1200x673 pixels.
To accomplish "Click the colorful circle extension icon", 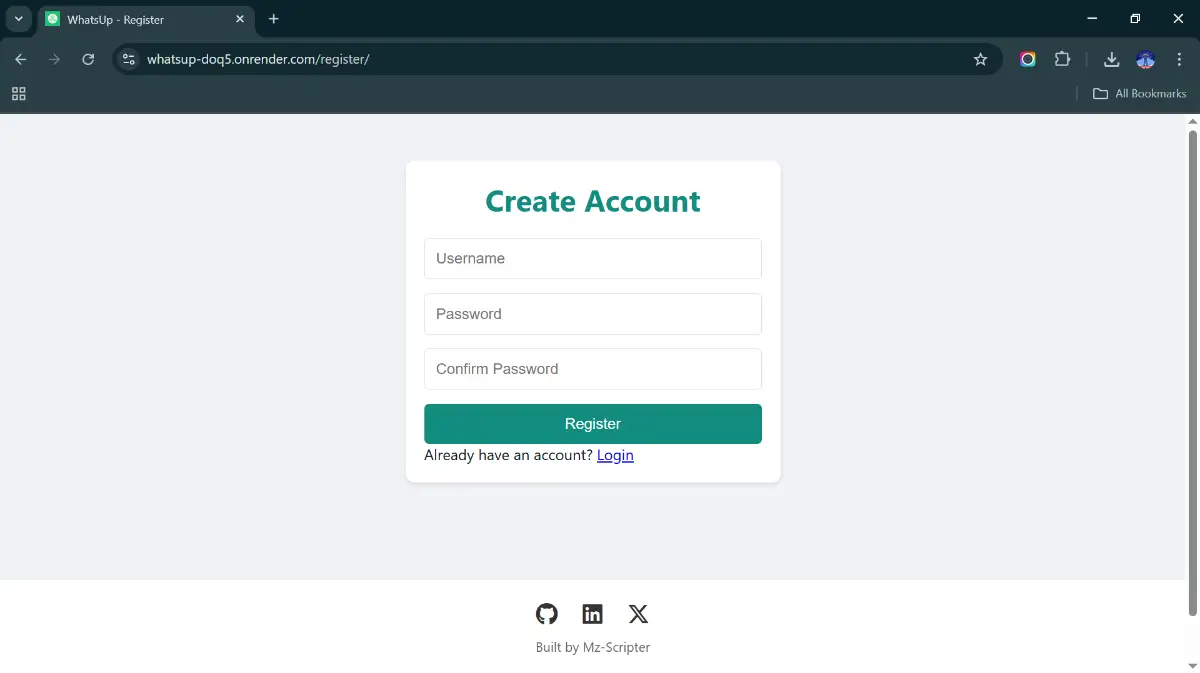I will pyautogui.click(x=1028, y=59).
